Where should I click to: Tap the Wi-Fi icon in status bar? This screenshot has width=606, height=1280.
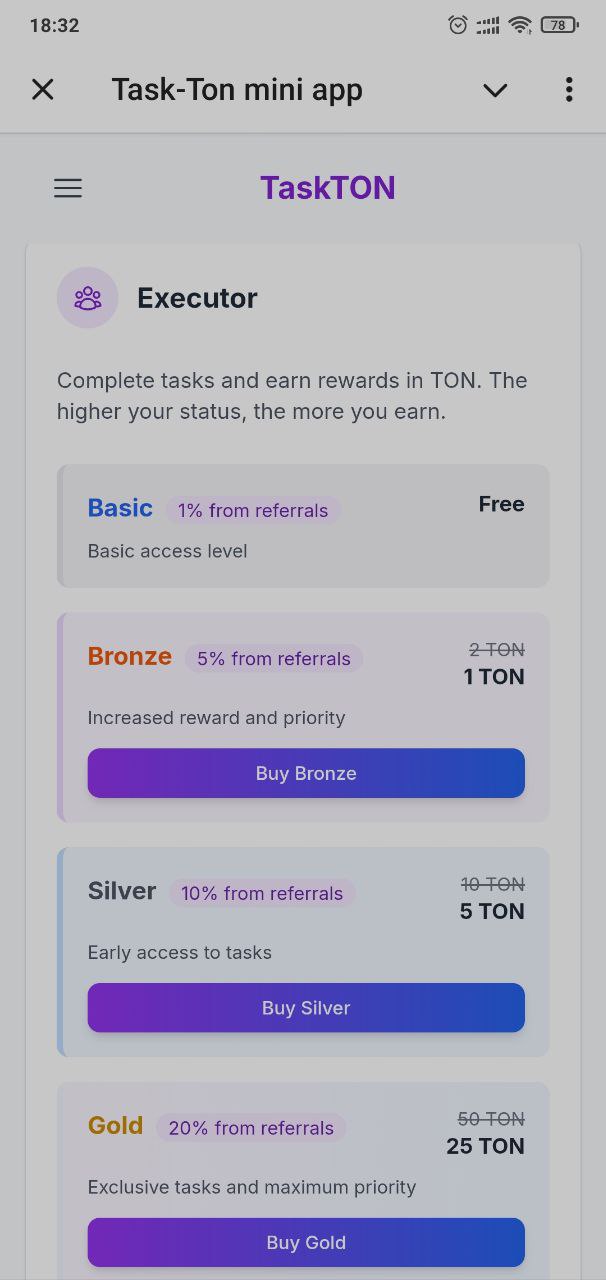tap(519, 25)
